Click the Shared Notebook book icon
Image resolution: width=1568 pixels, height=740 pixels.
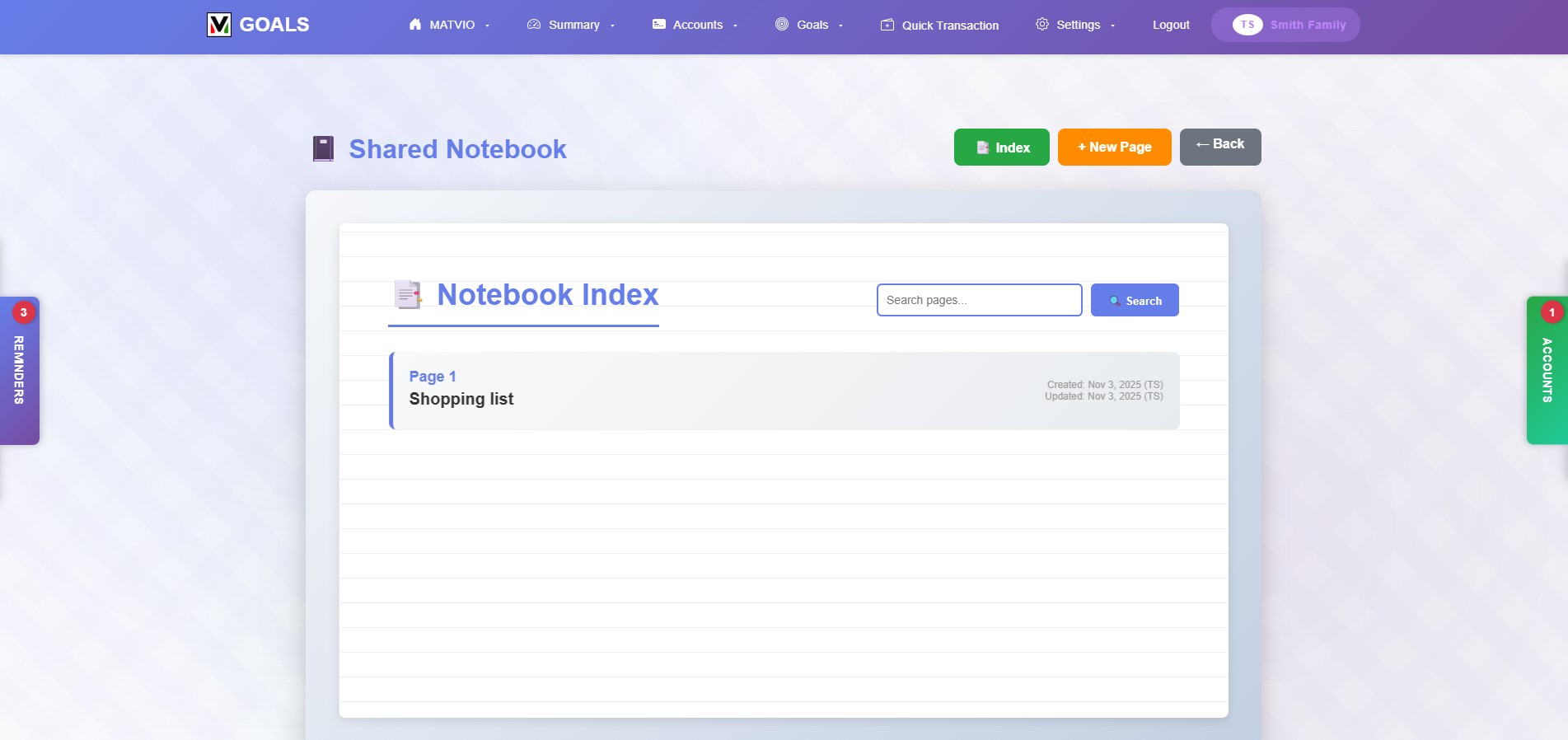(323, 149)
